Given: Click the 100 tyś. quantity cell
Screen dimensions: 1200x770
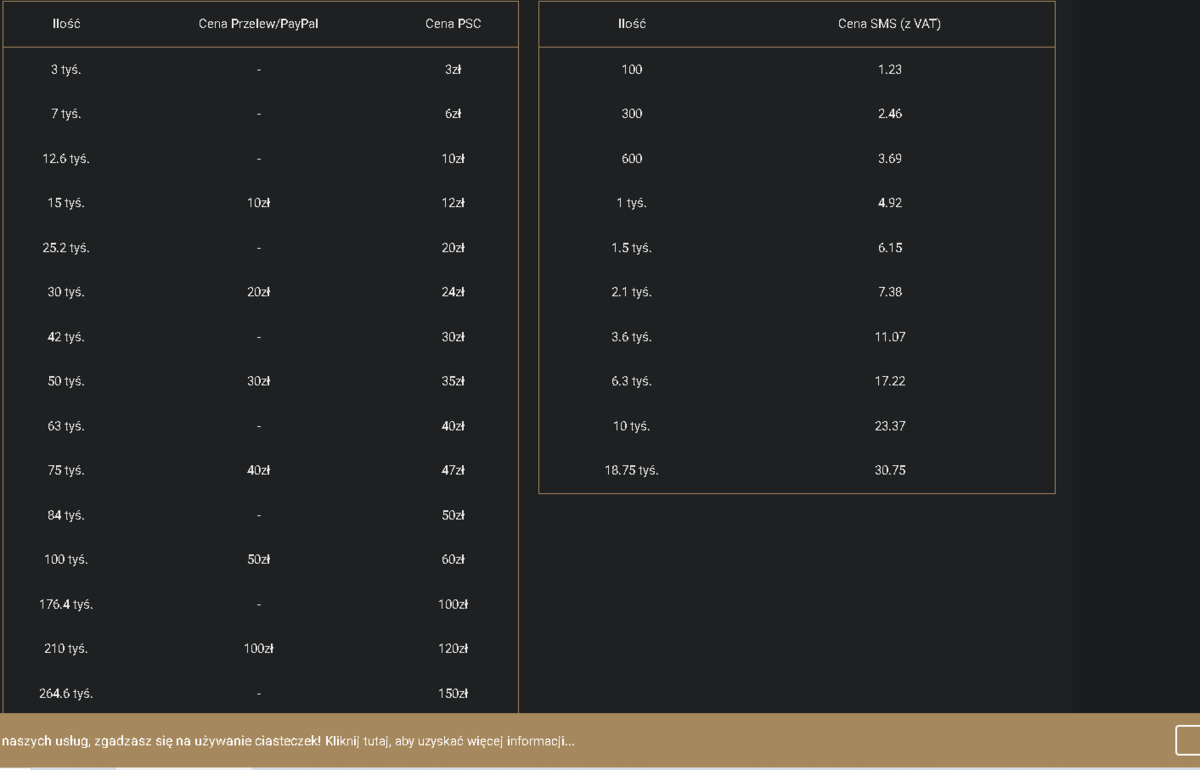Looking at the screenshot, I should [x=66, y=559].
